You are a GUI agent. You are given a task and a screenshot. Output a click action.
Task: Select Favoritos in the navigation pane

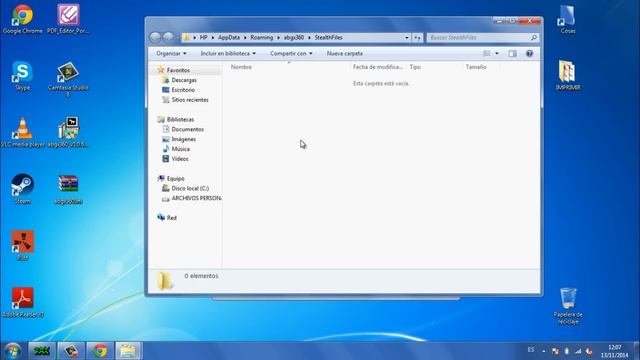click(x=178, y=70)
